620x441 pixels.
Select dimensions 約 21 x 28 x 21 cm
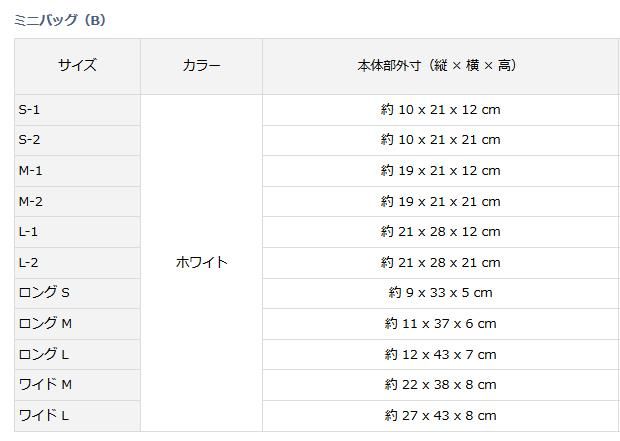pos(440,262)
